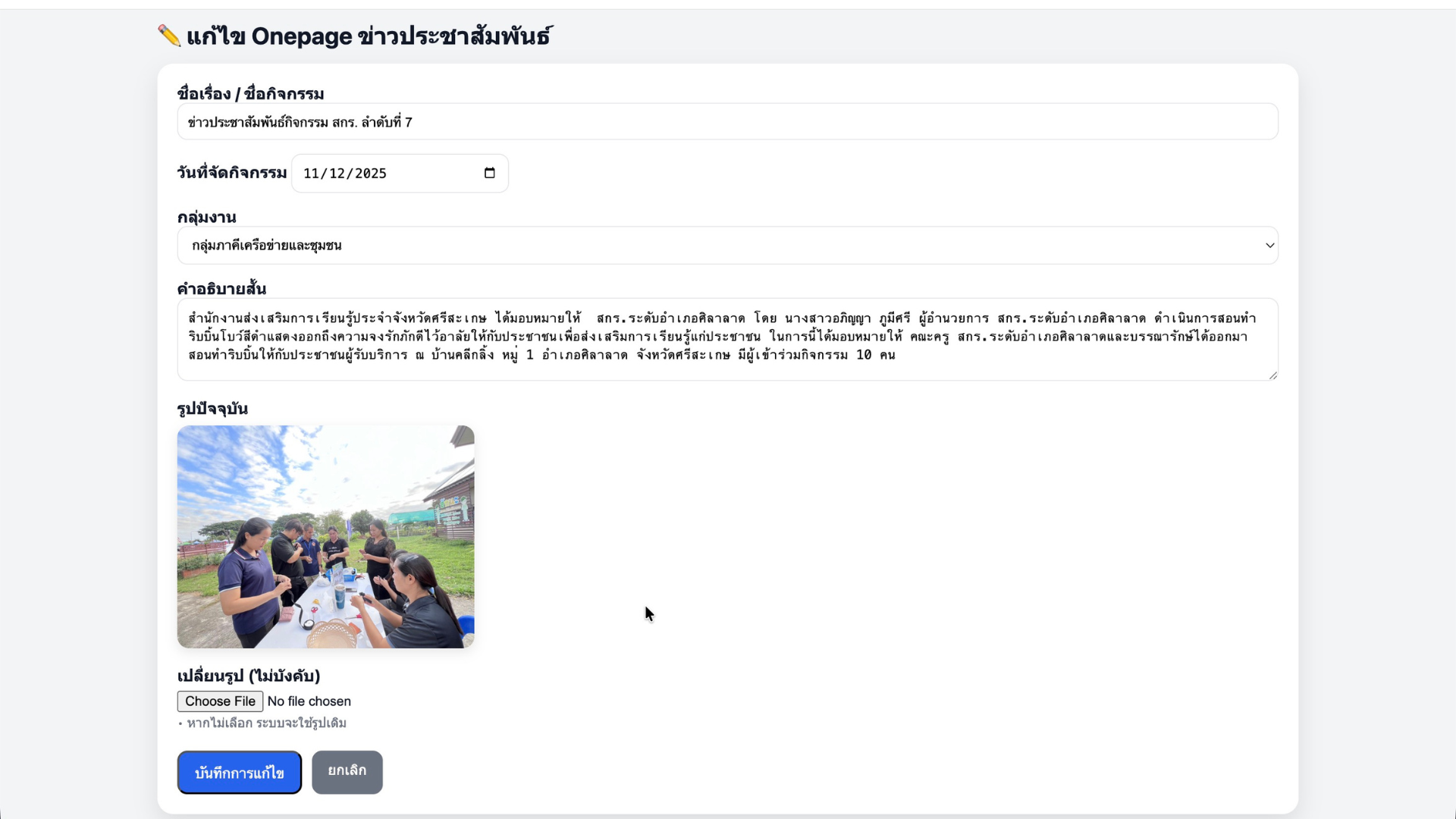Select the day segment of the activity date
1456x819 pixels.
(337, 174)
